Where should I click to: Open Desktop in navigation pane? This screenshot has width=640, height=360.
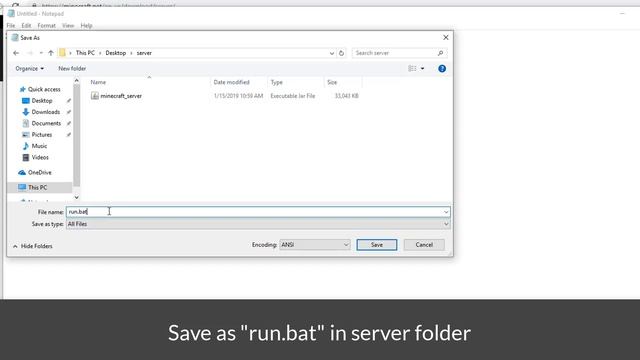(42, 101)
